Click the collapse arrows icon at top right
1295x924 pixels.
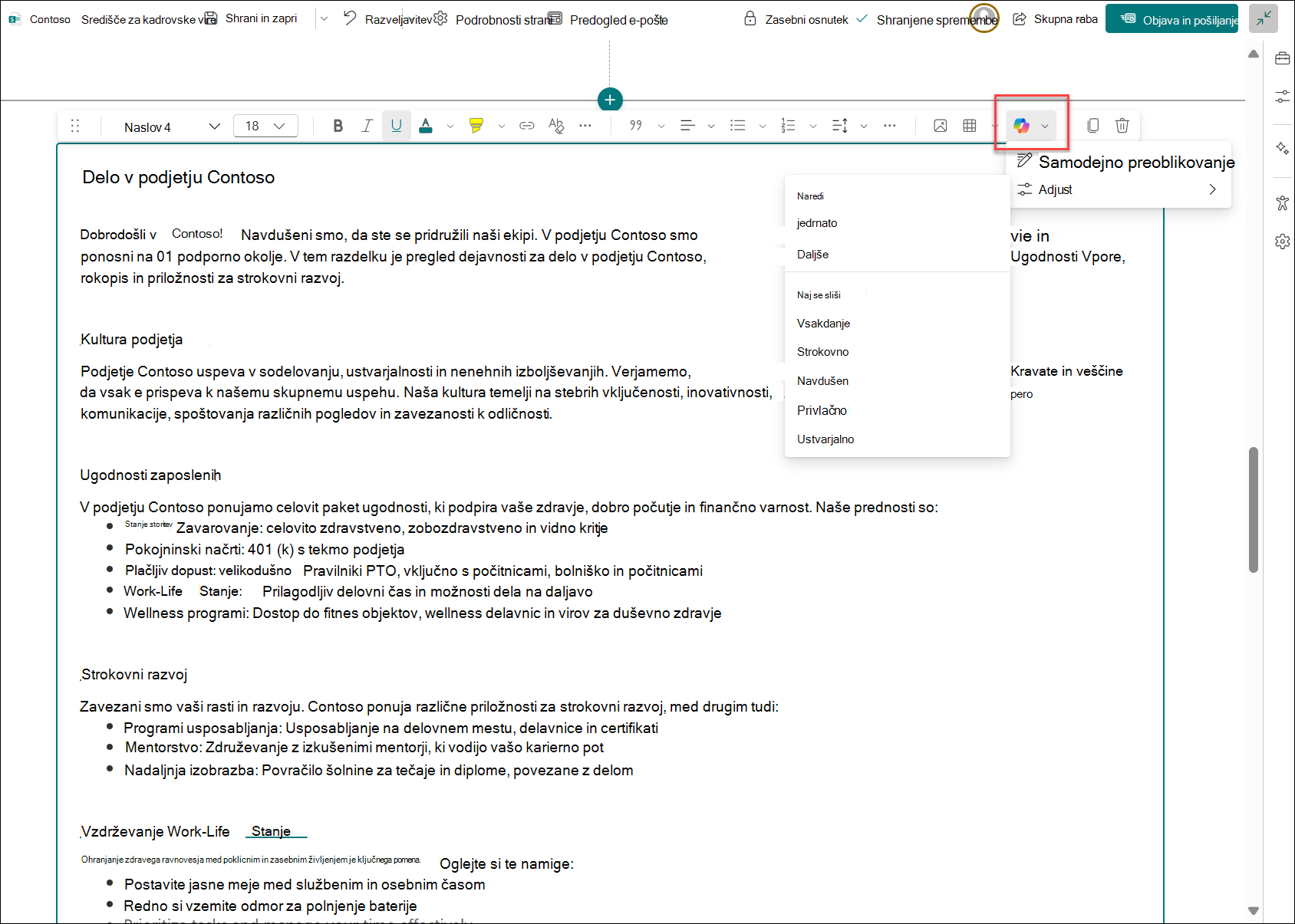click(1264, 18)
